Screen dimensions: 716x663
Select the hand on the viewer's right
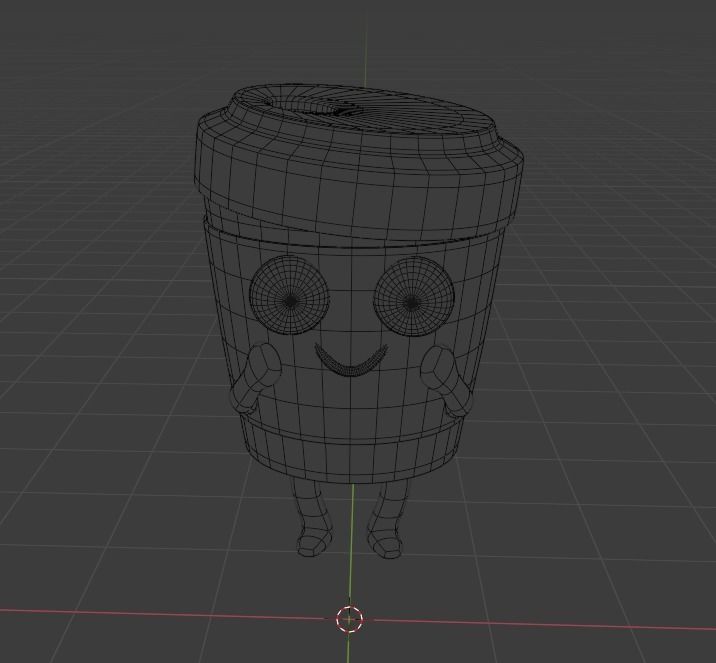pyautogui.click(x=439, y=369)
